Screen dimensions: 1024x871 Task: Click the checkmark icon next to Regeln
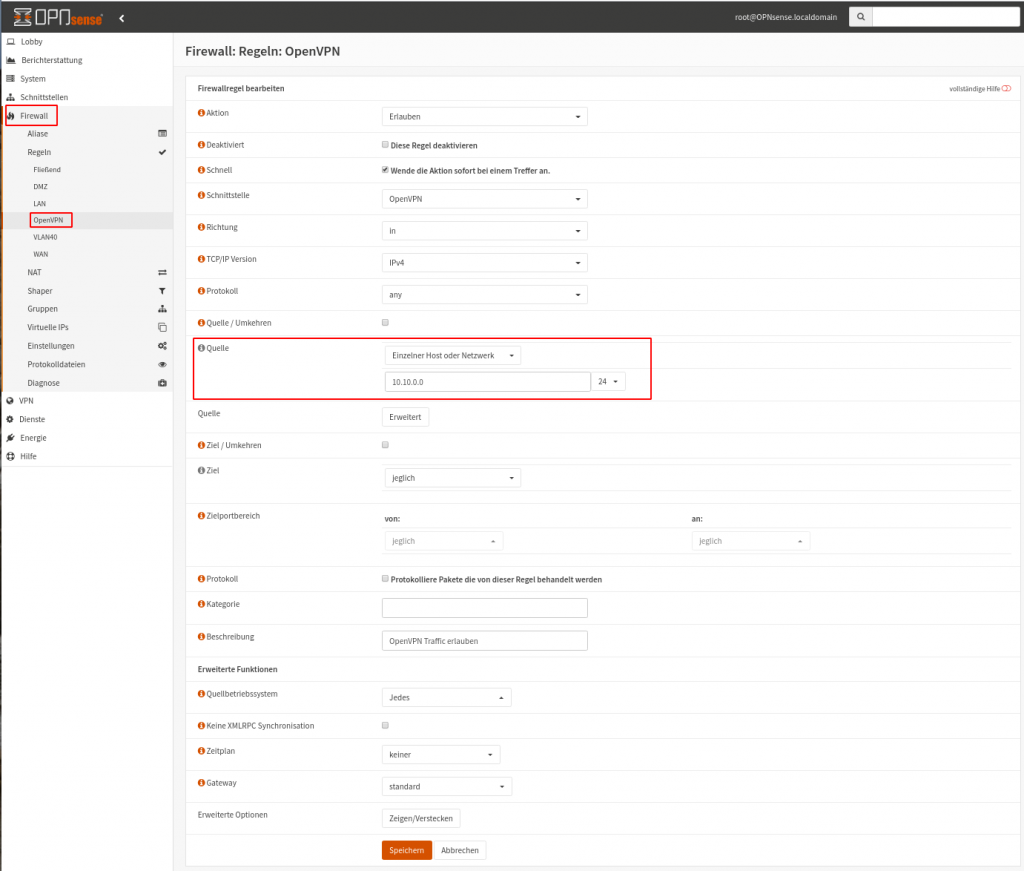(x=162, y=152)
